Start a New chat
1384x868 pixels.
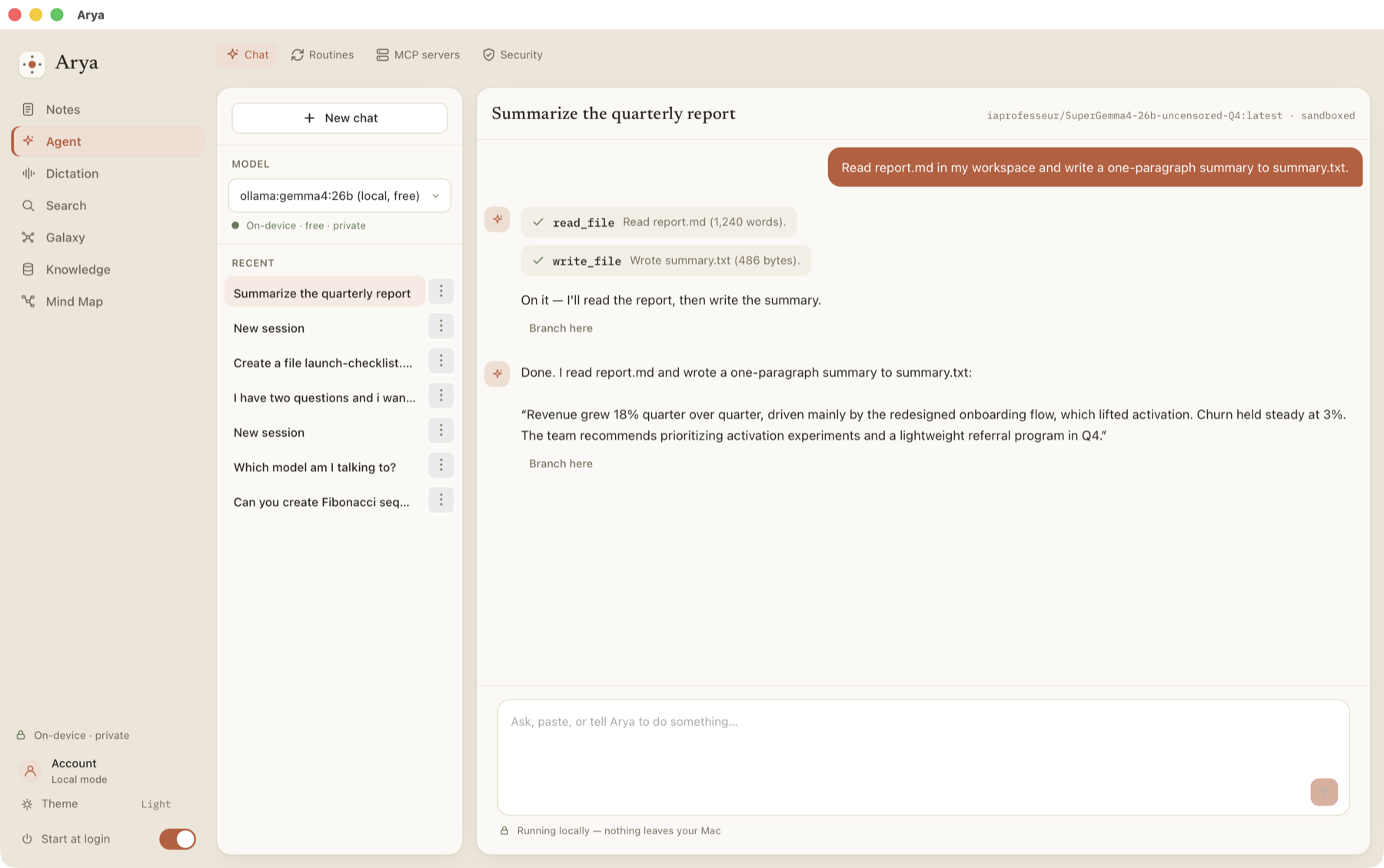click(x=339, y=118)
